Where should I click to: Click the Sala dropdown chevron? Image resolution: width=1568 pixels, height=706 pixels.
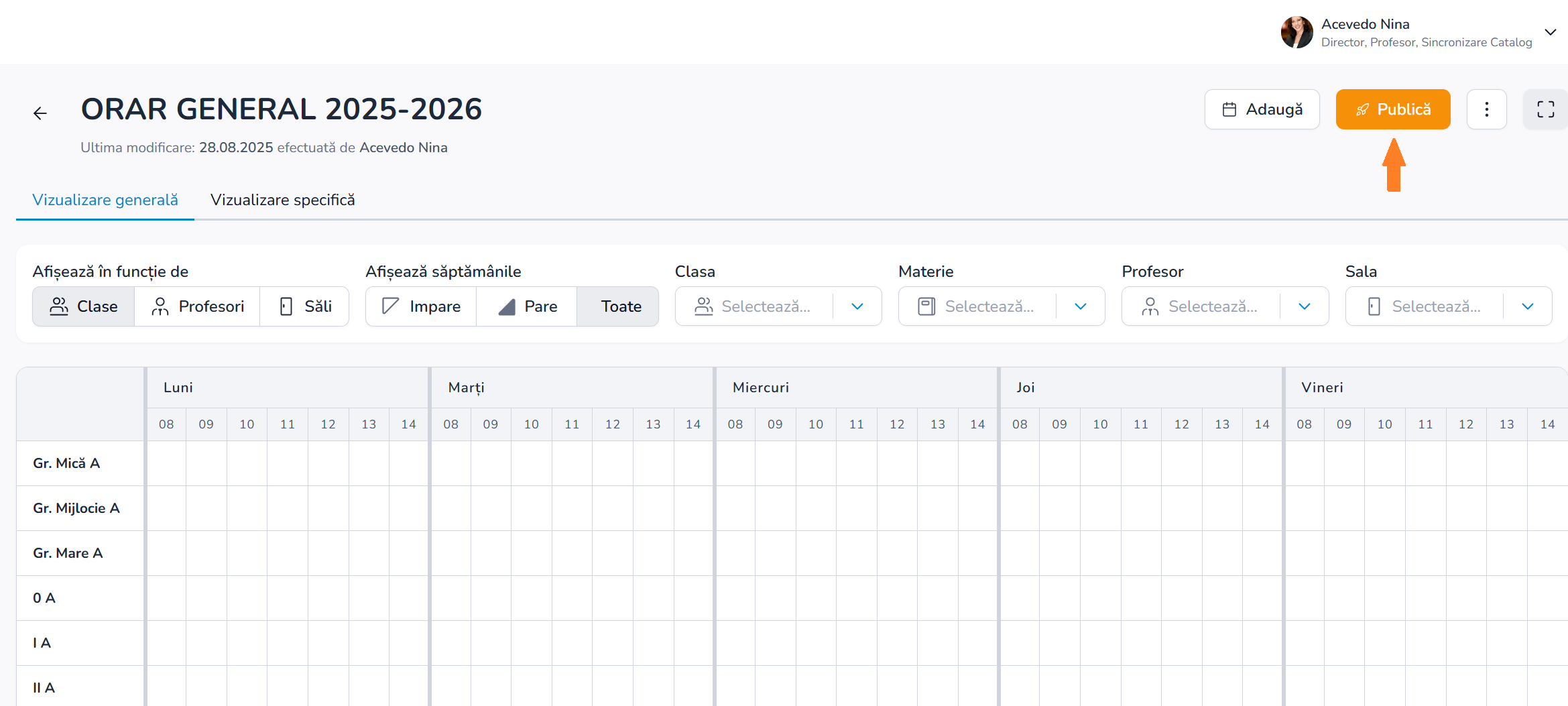(x=1527, y=306)
